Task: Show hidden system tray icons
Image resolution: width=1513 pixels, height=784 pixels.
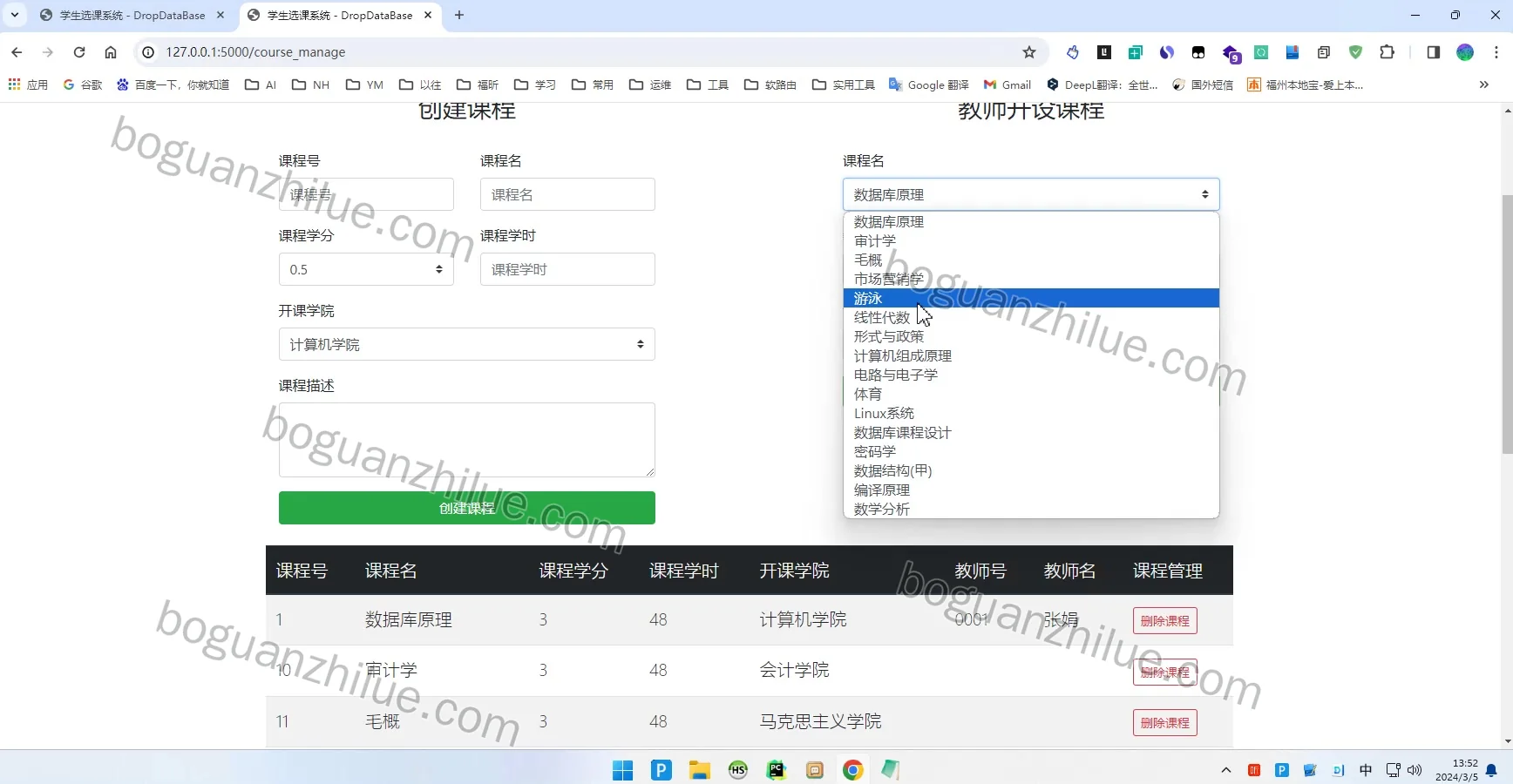Action: [1226, 770]
